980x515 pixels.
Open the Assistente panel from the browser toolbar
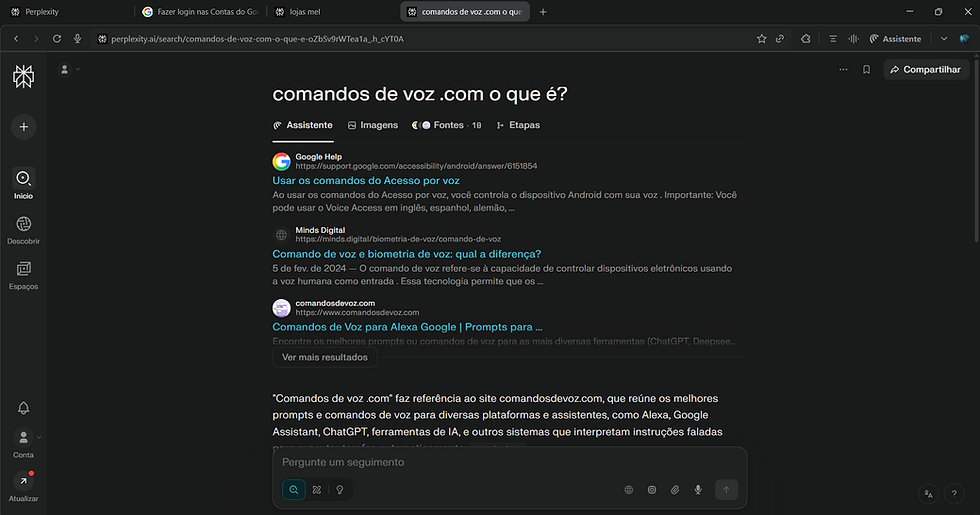coord(895,39)
